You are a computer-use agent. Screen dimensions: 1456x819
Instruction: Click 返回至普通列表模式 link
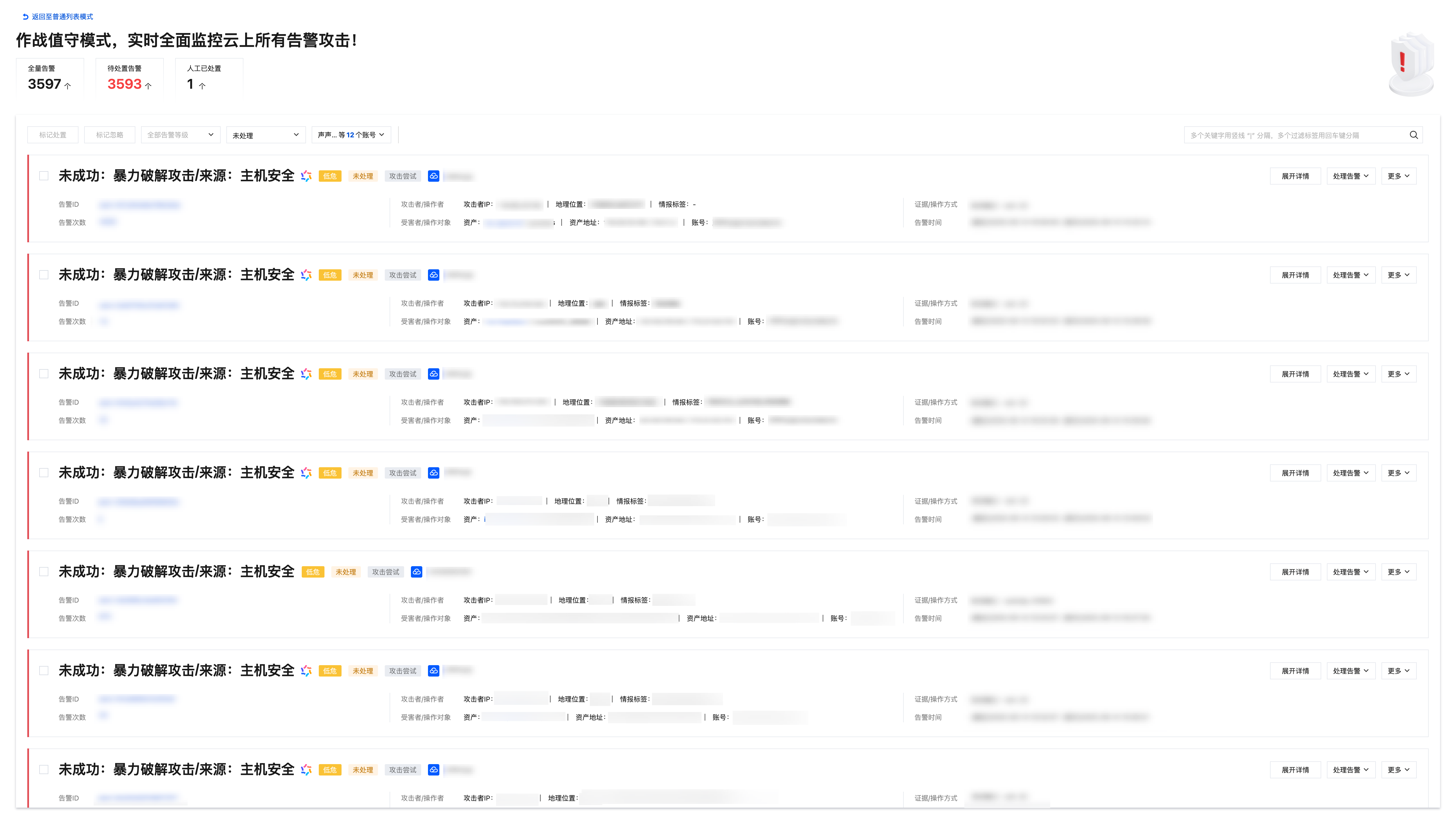click(x=62, y=17)
